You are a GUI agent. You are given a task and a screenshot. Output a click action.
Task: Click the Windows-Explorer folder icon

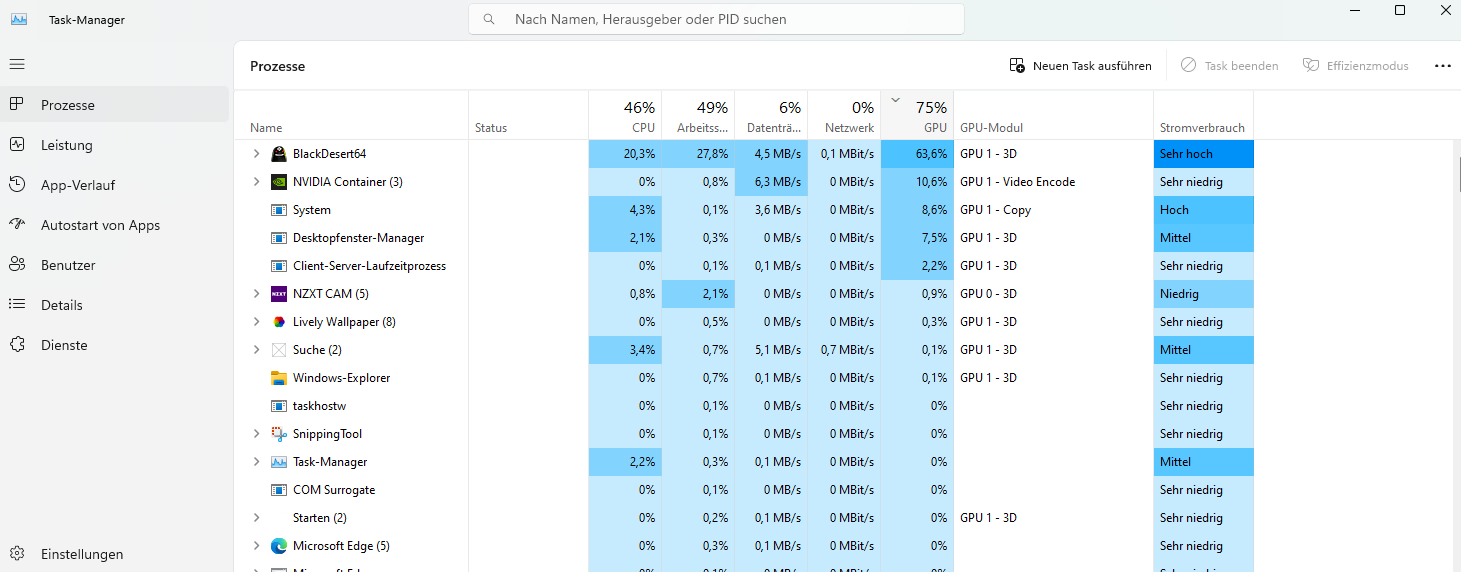(279, 378)
